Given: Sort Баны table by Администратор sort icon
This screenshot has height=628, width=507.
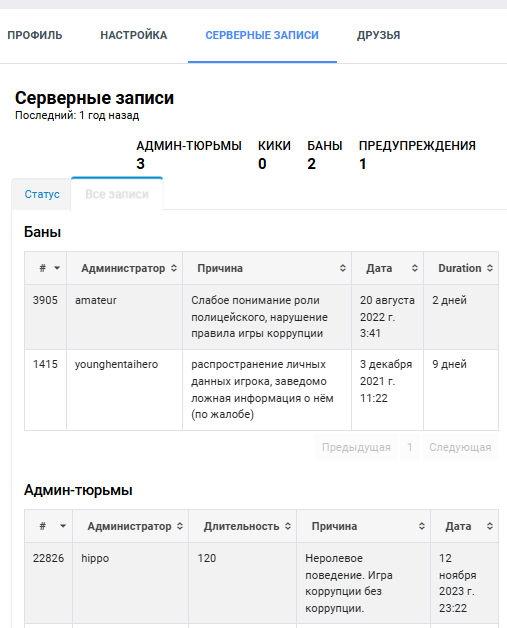Looking at the screenshot, I should pyautogui.click(x=174, y=268).
